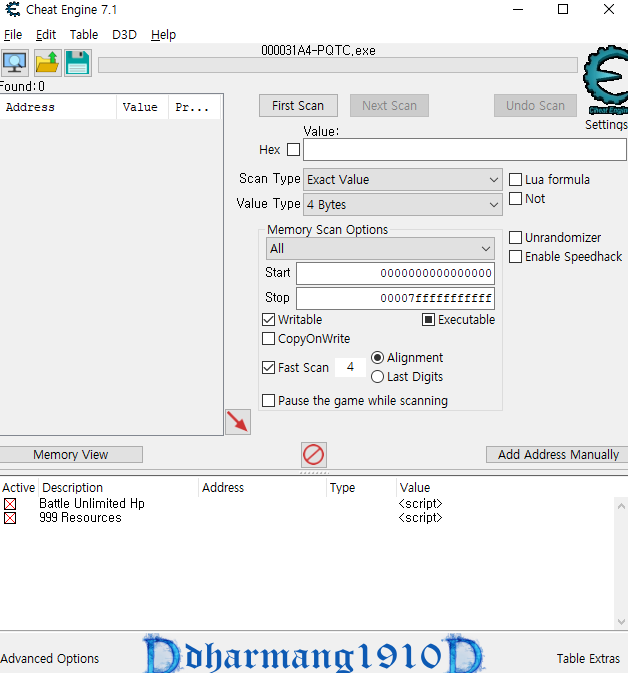
Task: Click the Fast Scan alignment value field
Action: coord(350,367)
